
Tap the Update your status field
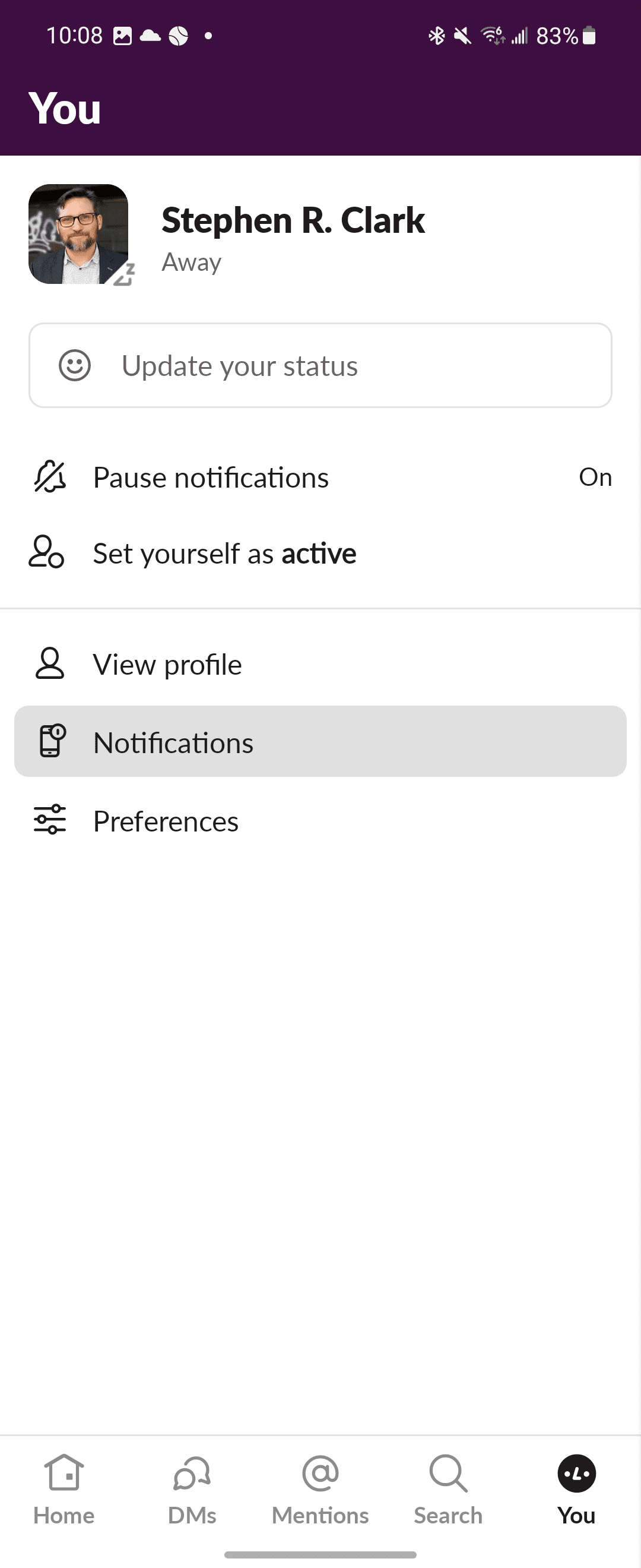[320, 365]
